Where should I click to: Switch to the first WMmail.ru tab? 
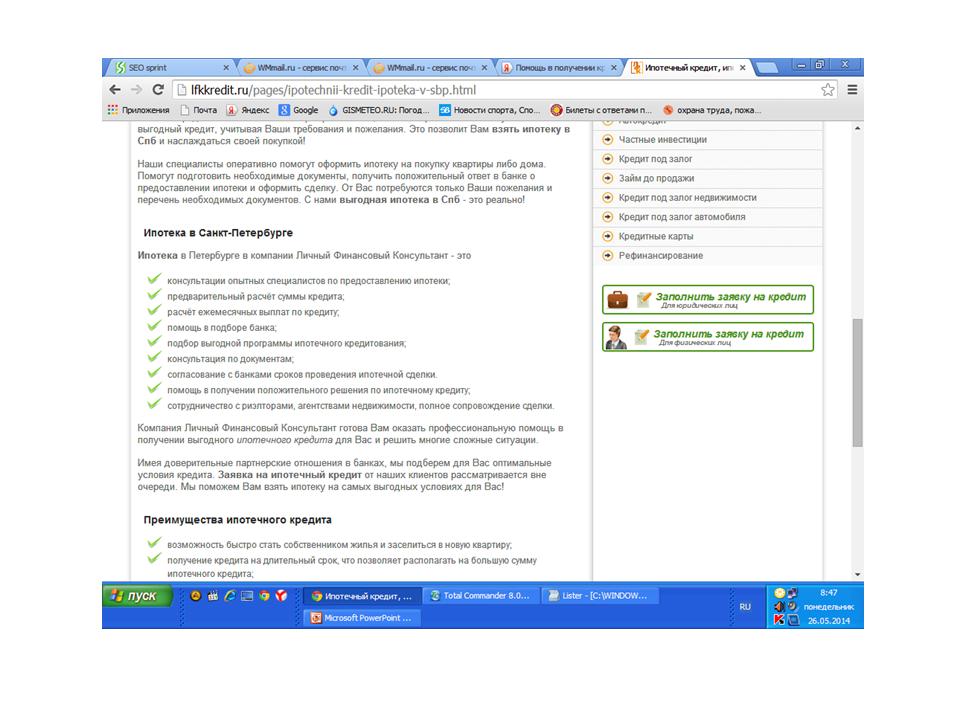click(x=300, y=67)
